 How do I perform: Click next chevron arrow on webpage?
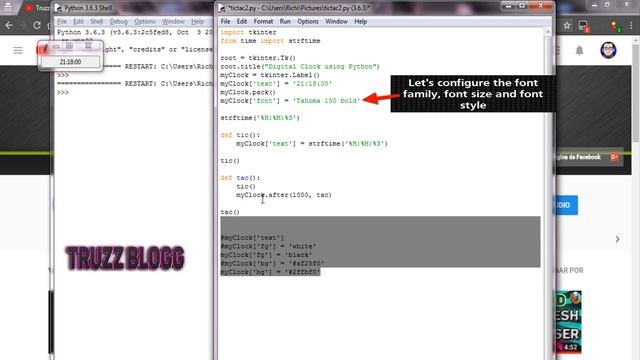(x=617, y=239)
